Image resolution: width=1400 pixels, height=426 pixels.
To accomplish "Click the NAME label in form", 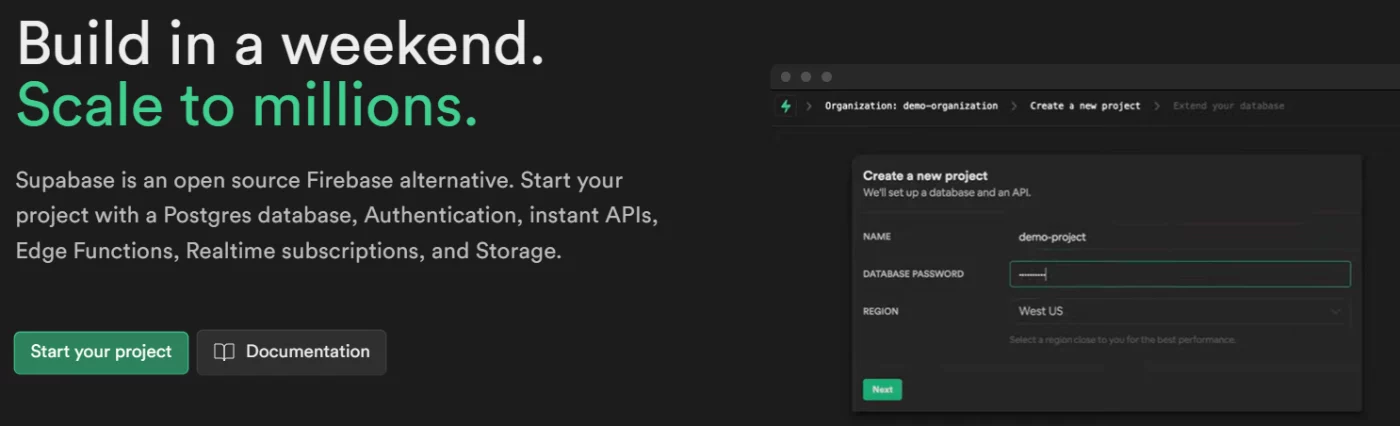I will (x=877, y=237).
